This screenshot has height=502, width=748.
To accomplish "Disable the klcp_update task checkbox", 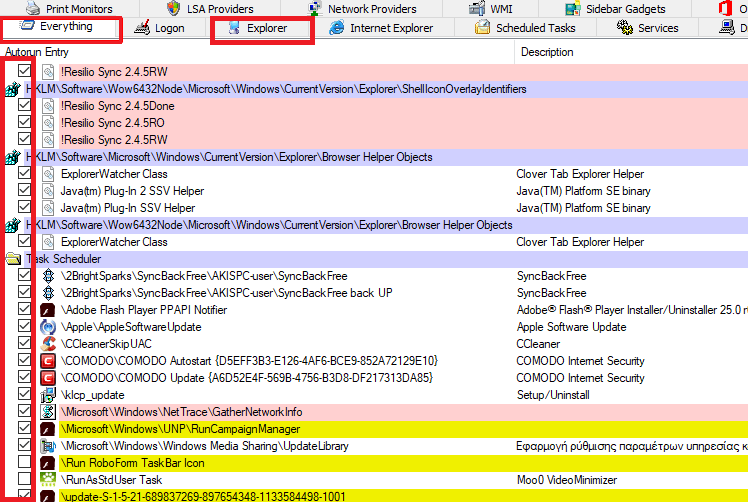I will click(x=24, y=394).
